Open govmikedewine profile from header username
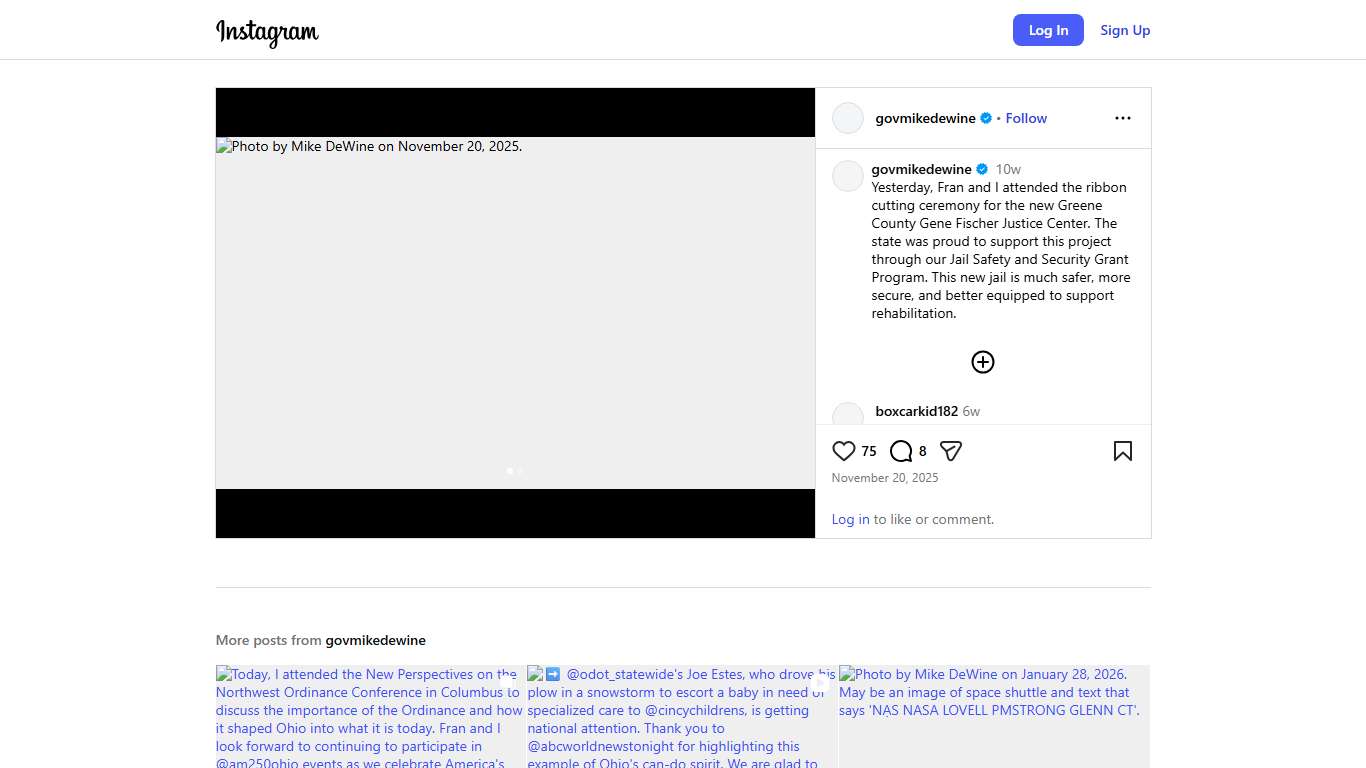Viewport: 1366px width, 768px height. [x=925, y=118]
